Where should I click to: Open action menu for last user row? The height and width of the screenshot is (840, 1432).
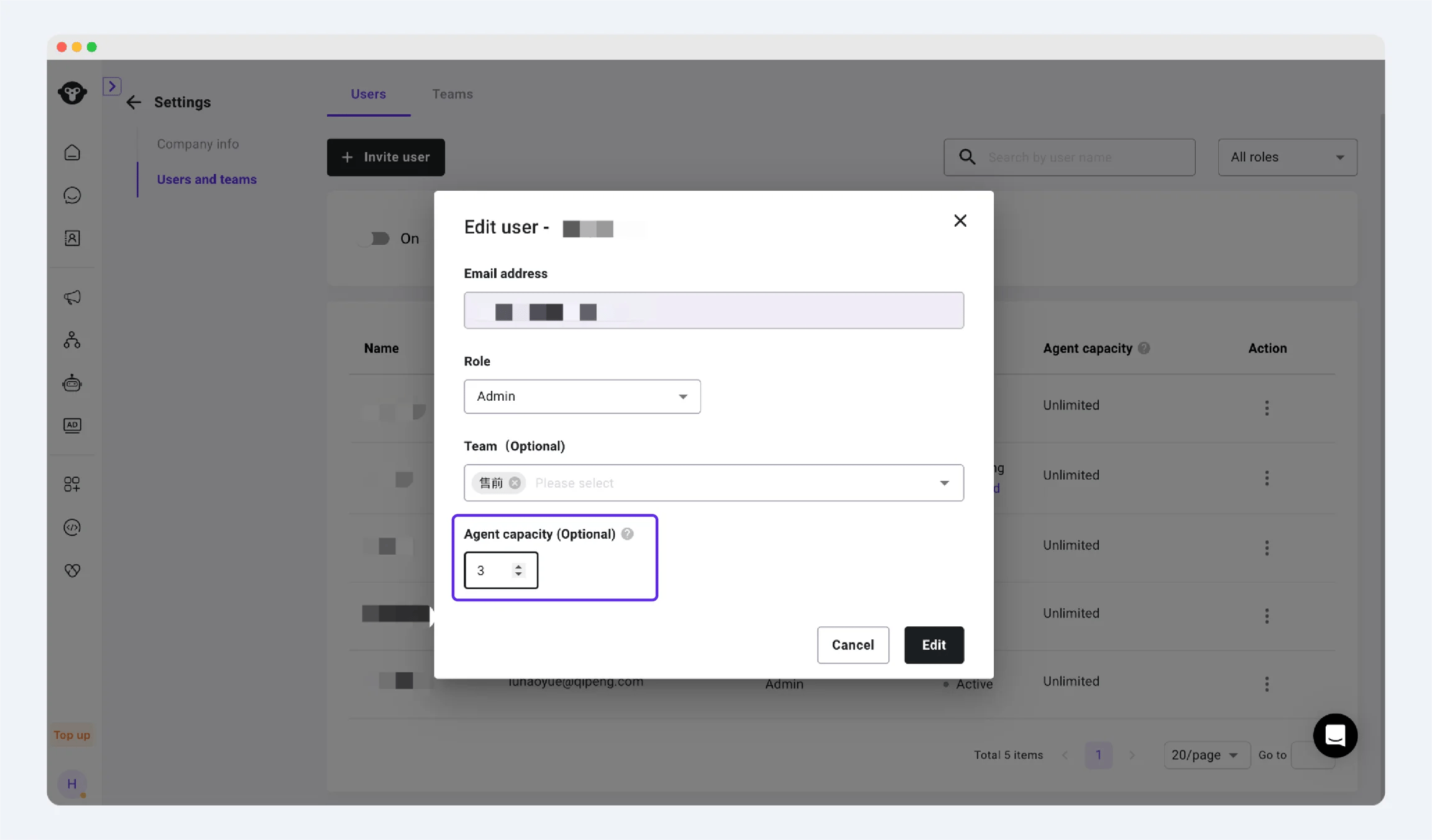(x=1267, y=684)
